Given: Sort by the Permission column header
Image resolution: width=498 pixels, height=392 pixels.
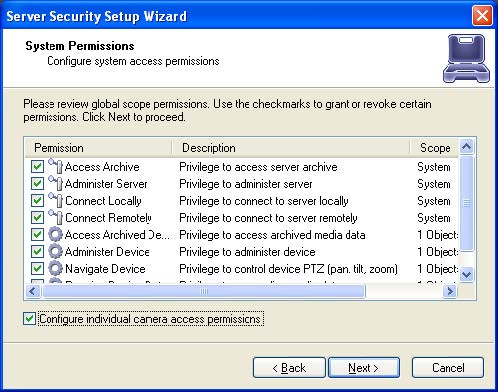Looking at the screenshot, I should click(x=99, y=148).
